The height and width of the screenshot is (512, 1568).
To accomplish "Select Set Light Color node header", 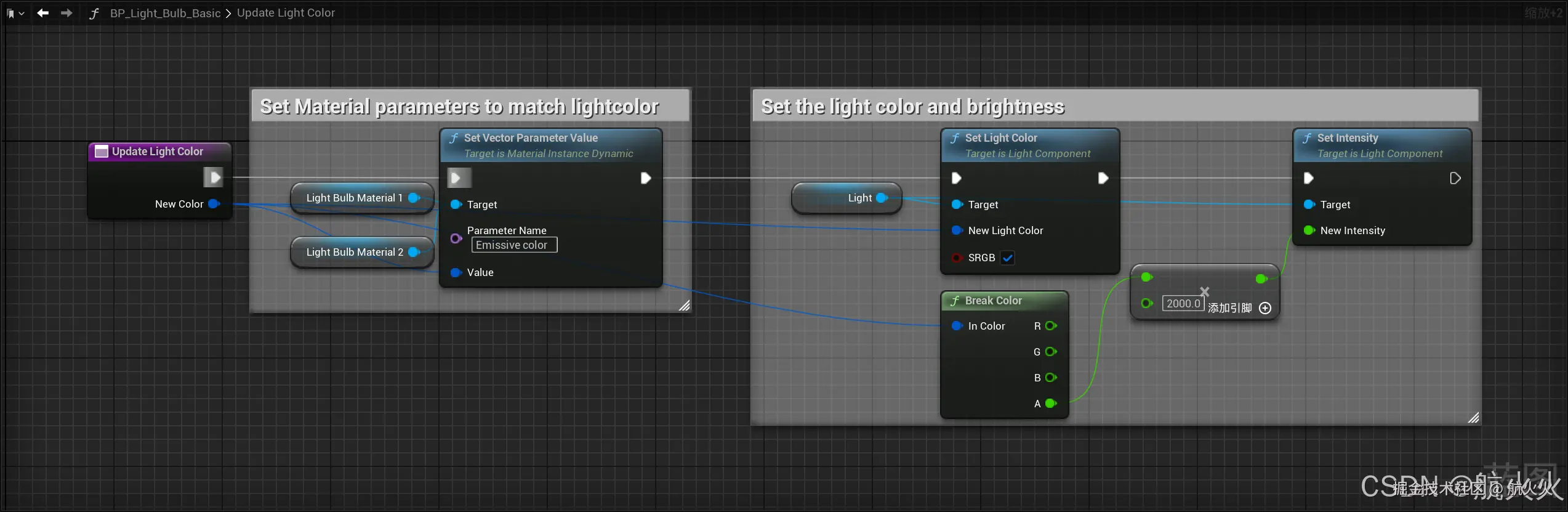I will (x=1030, y=145).
